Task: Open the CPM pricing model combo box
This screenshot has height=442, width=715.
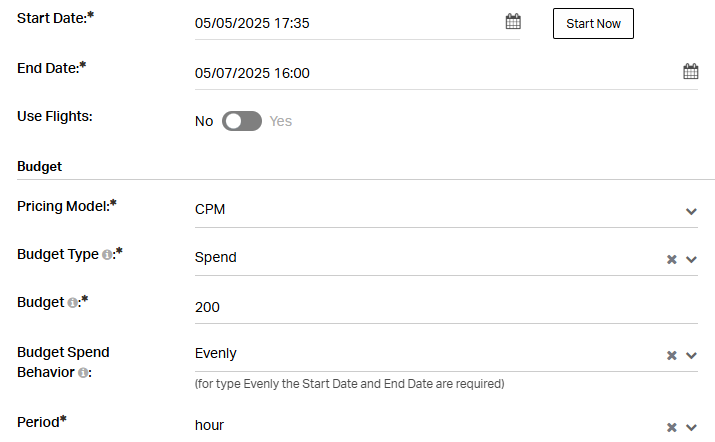Action: click(446, 209)
